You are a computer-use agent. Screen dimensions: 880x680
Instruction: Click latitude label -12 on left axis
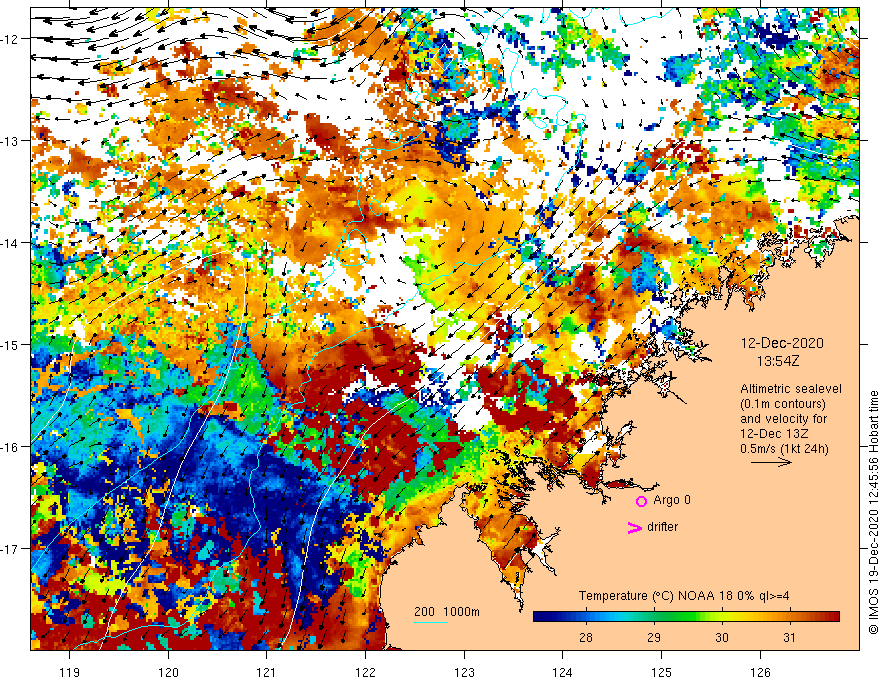pos(10,39)
